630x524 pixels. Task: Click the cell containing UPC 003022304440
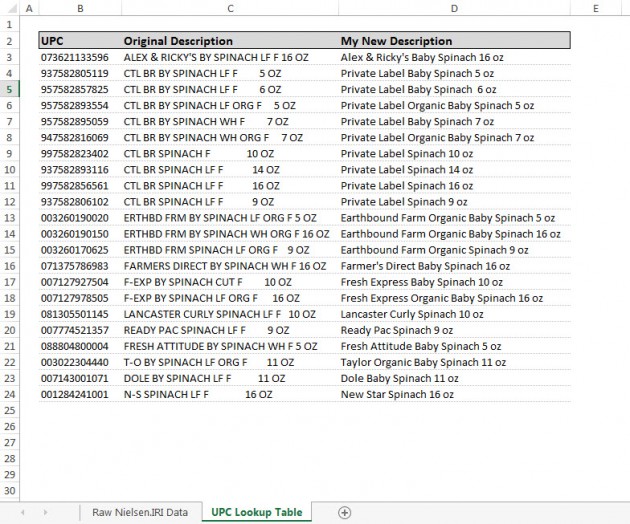tap(80, 362)
